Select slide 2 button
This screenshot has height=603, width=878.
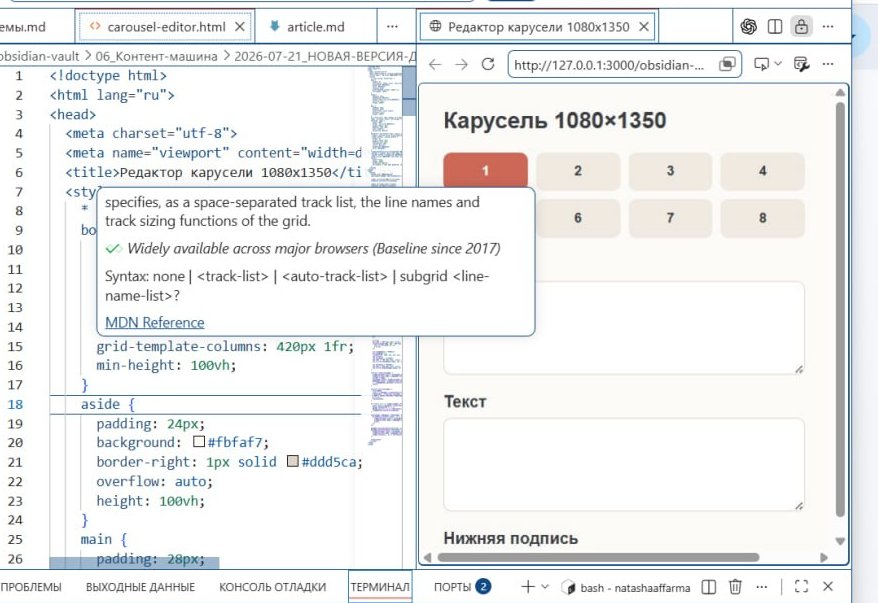578,171
